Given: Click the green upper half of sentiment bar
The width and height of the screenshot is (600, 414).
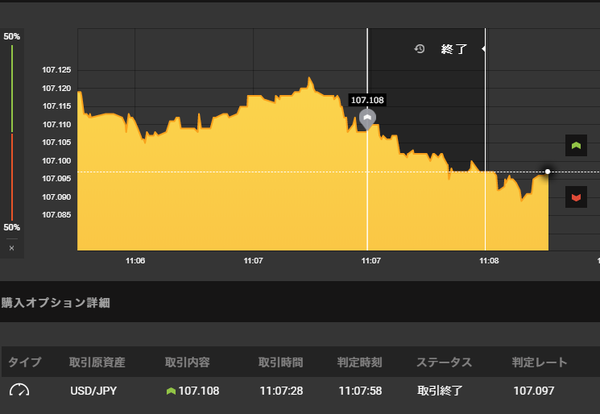Looking at the screenshot, I should pos(12,88).
